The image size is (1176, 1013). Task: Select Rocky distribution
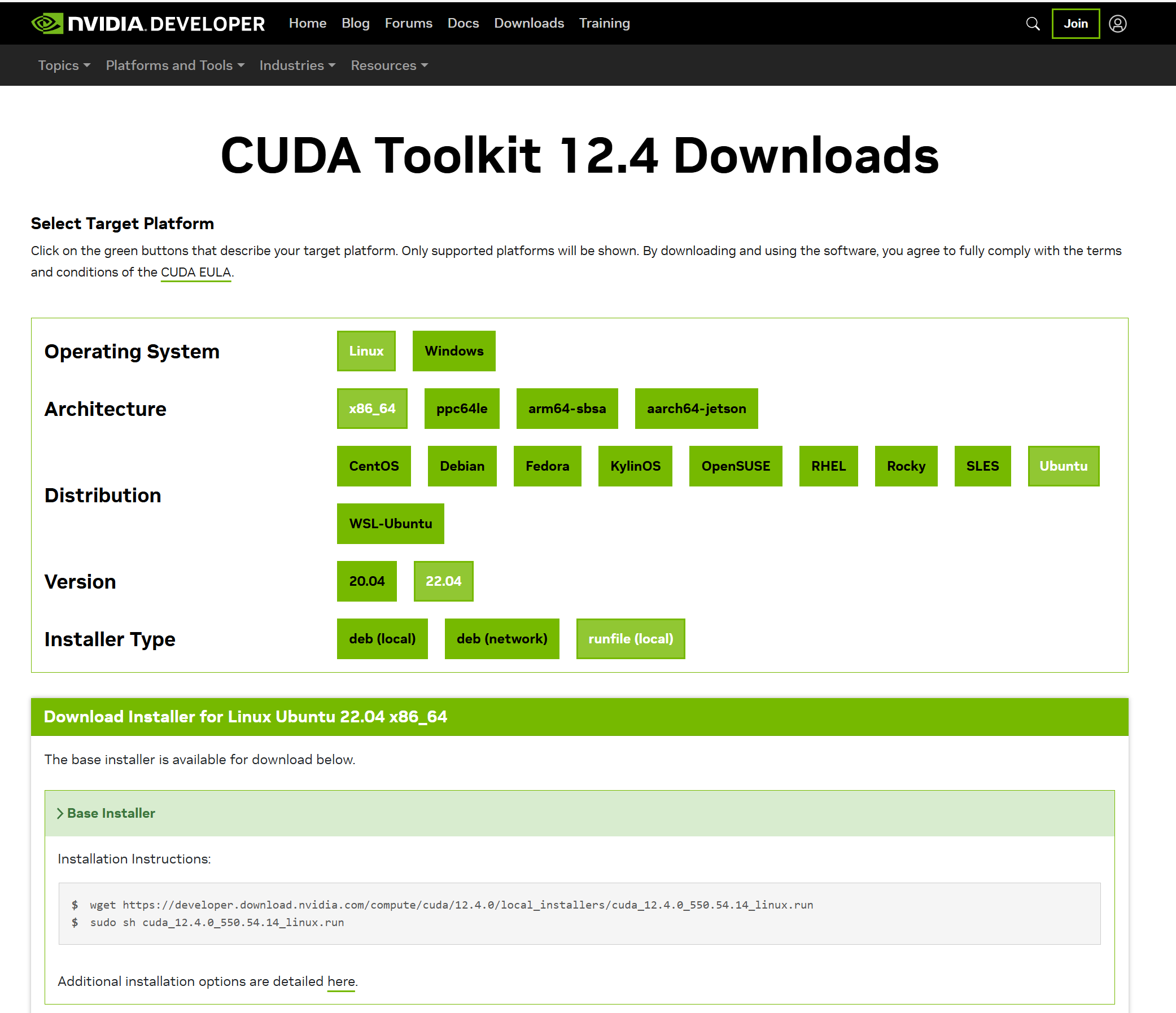(906, 466)
